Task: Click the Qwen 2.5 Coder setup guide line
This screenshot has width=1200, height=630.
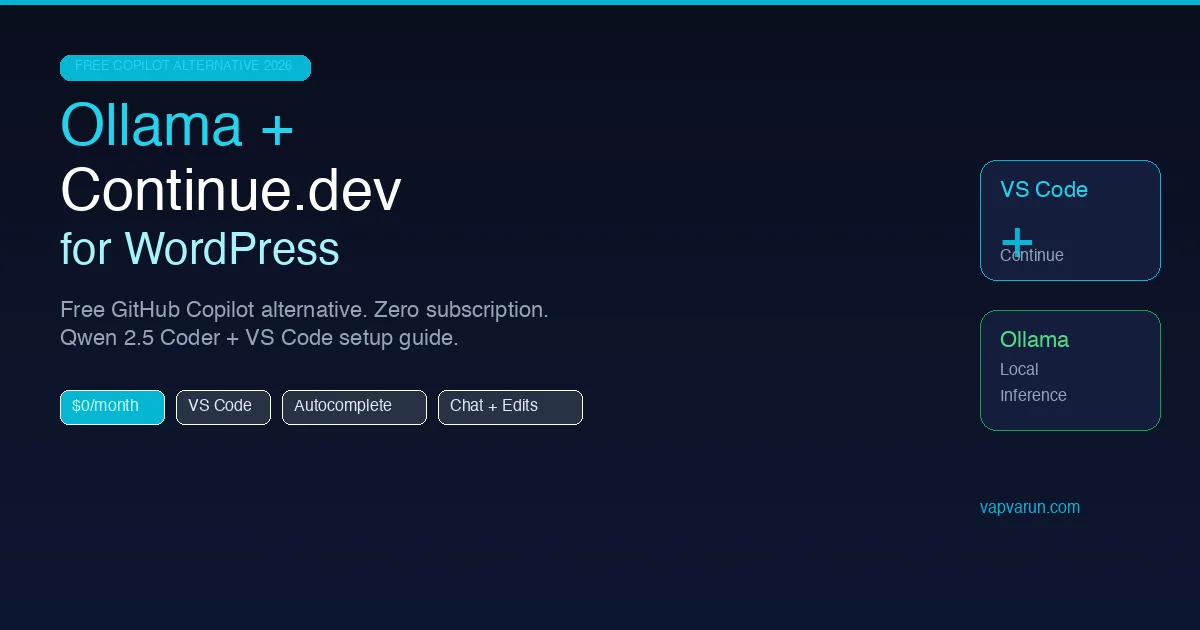Action: (x=259, y=338)
